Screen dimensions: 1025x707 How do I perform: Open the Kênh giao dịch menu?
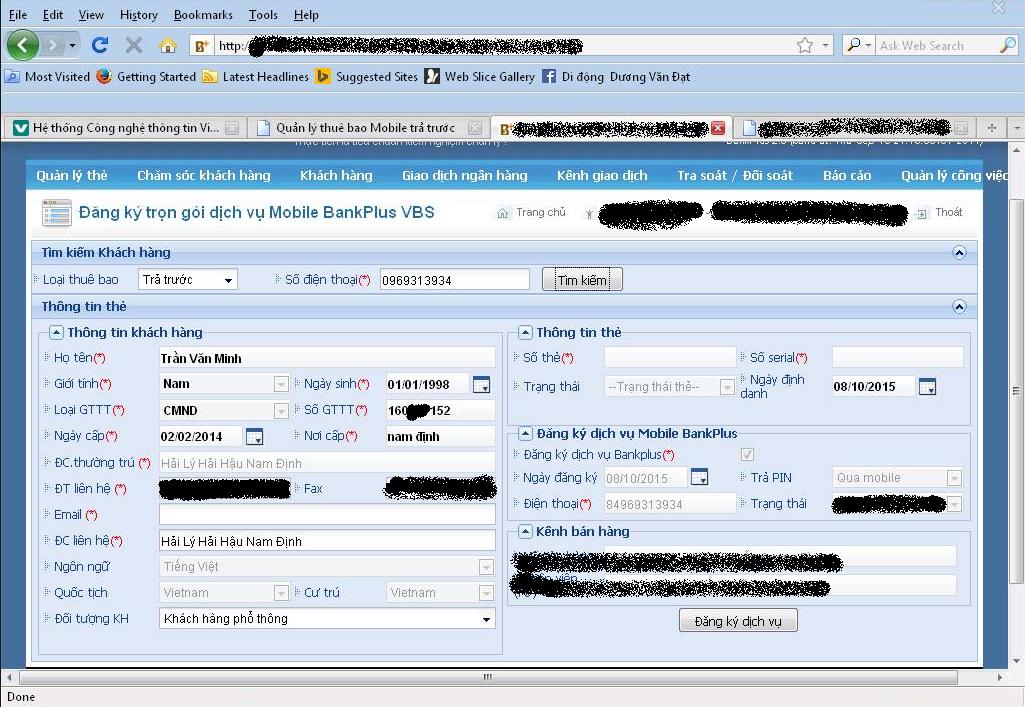point(602,175)
